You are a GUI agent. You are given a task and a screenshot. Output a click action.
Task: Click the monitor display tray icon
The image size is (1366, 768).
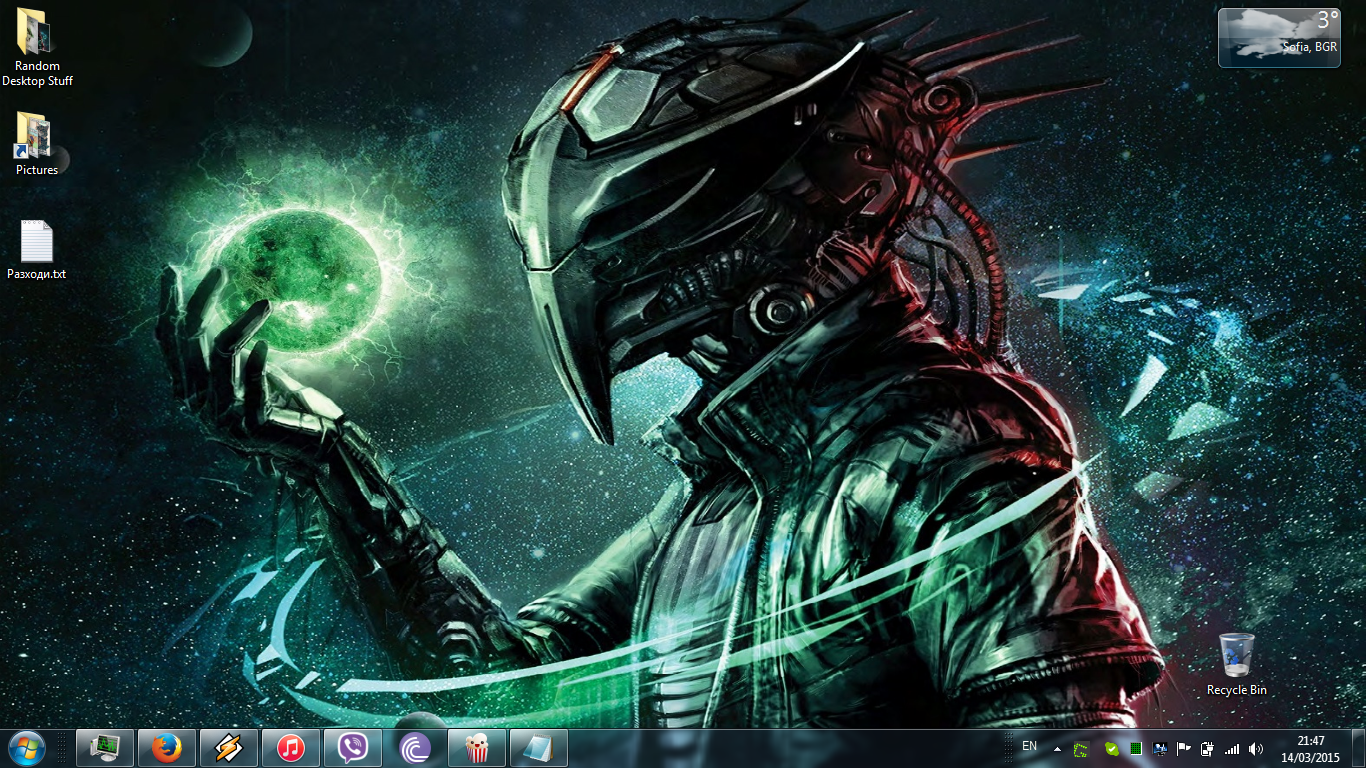coord(1160,748)
